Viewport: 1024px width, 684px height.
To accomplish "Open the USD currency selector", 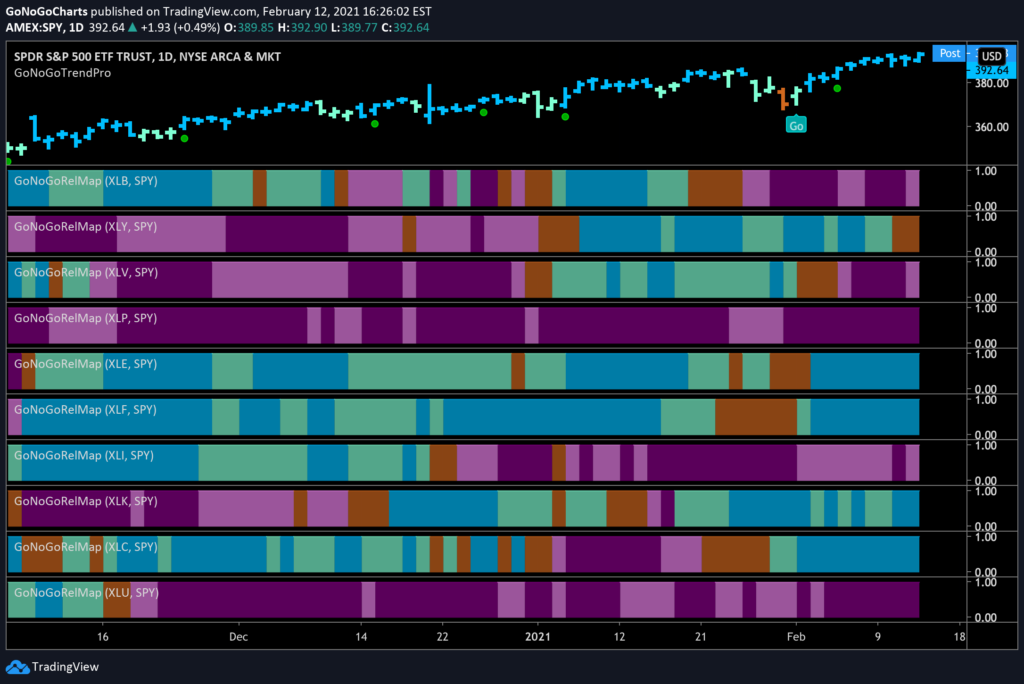I will click(x=991, y=56).
